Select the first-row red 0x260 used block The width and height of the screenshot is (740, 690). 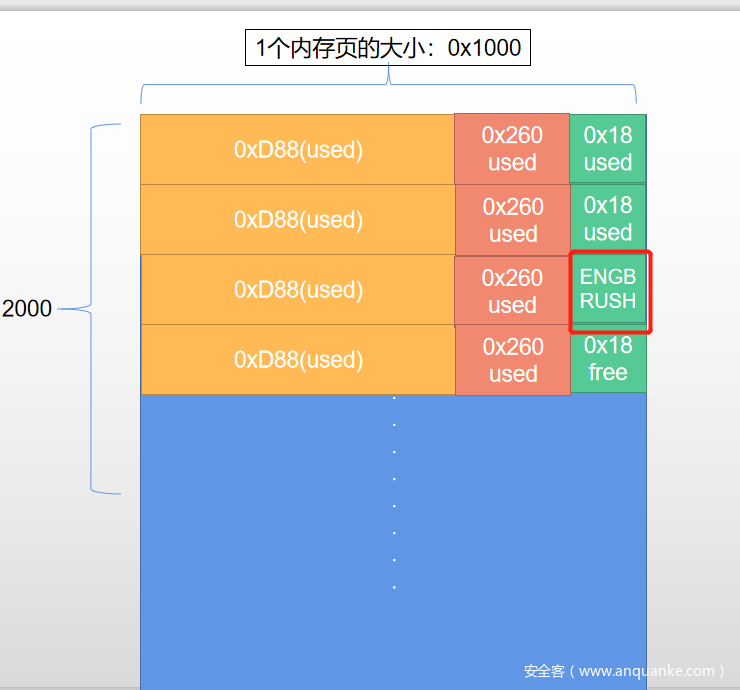[512, 149]
